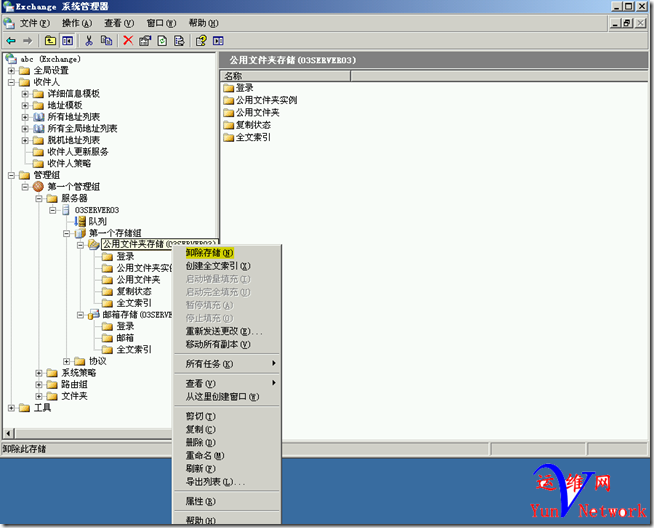The image size is (654, 528).
Task: Click the 第一个存储组 storage group icon
Action: (80, 233)
